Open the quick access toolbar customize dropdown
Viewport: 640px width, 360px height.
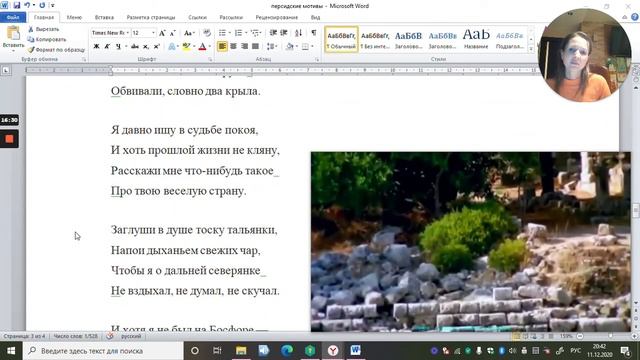(x=52, y=6)
